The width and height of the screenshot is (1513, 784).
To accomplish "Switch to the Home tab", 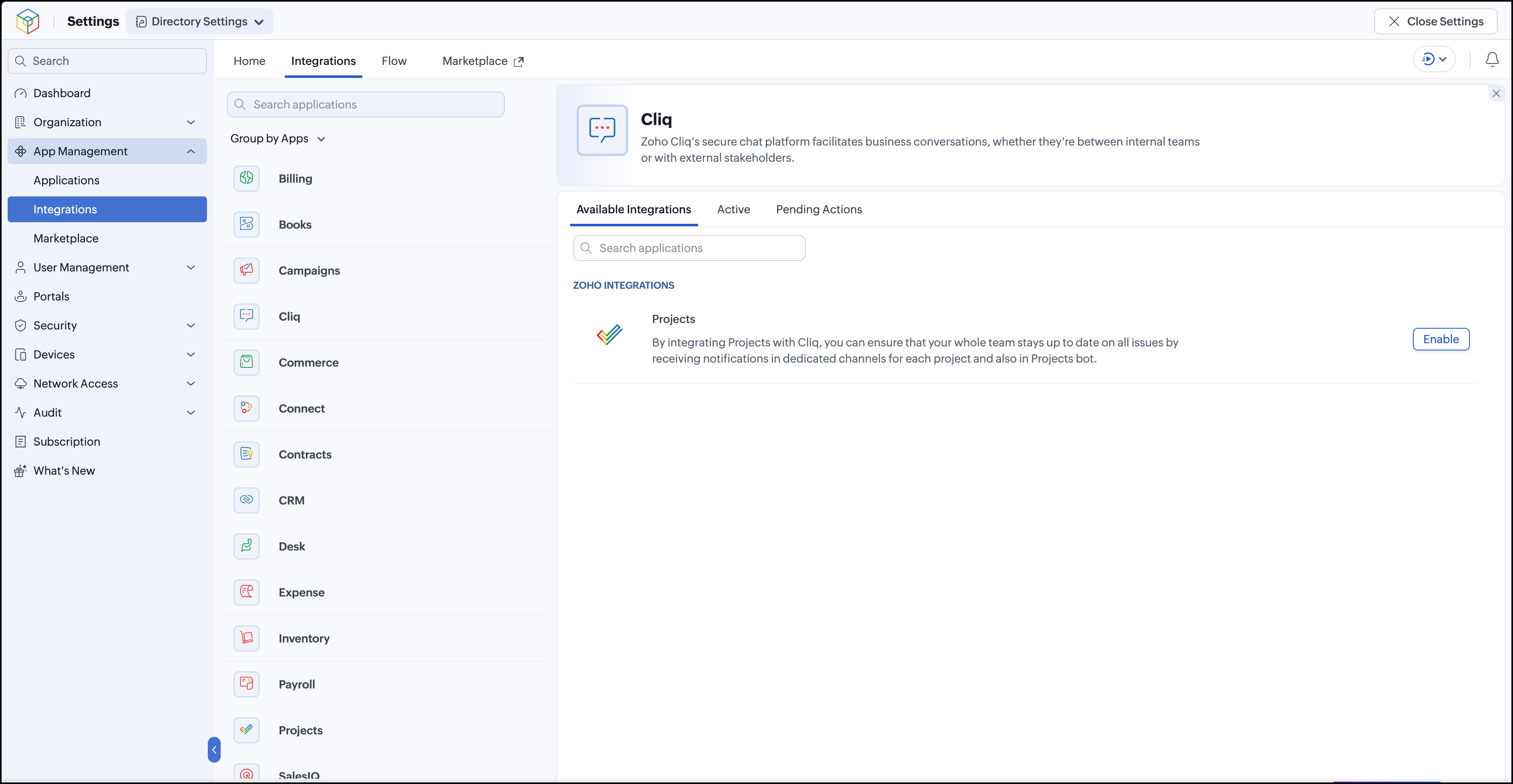I will point(249,61).
